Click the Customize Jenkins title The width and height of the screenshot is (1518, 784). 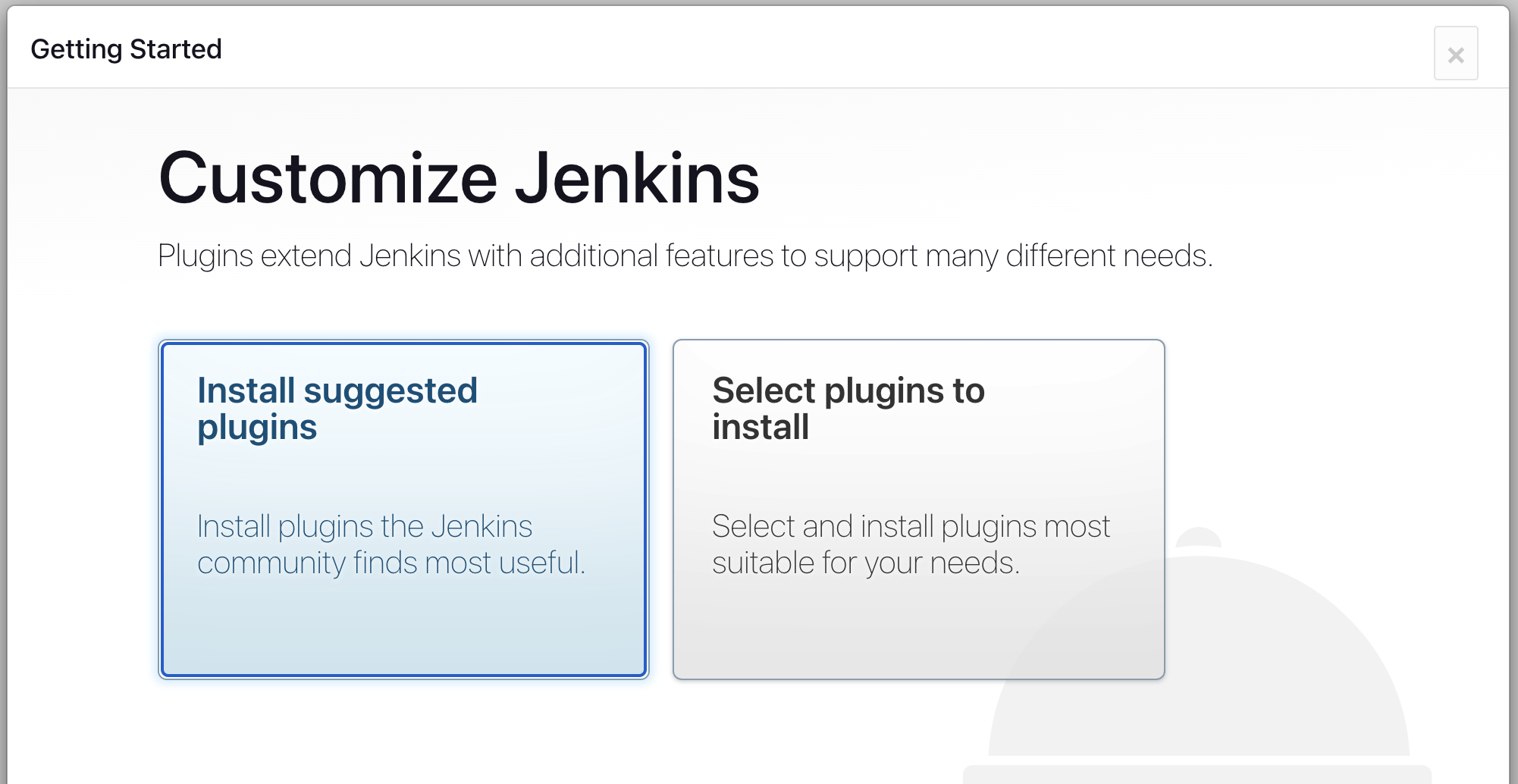[x=458, y=178]
